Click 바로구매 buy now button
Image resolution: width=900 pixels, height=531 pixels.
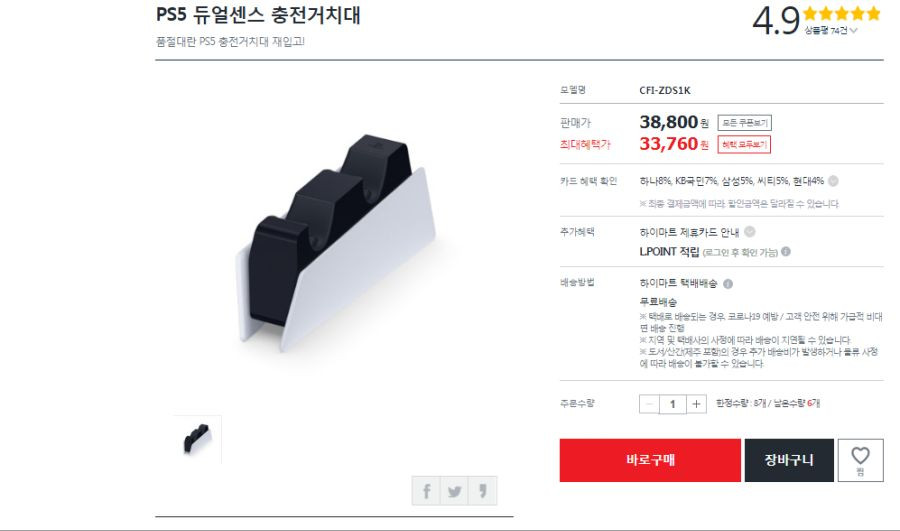tap(650, 460)
